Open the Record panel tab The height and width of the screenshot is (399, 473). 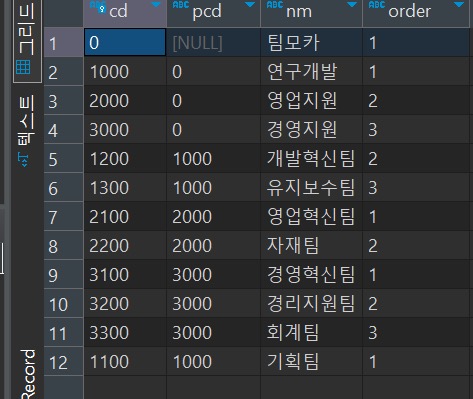(x=28, y=374)
